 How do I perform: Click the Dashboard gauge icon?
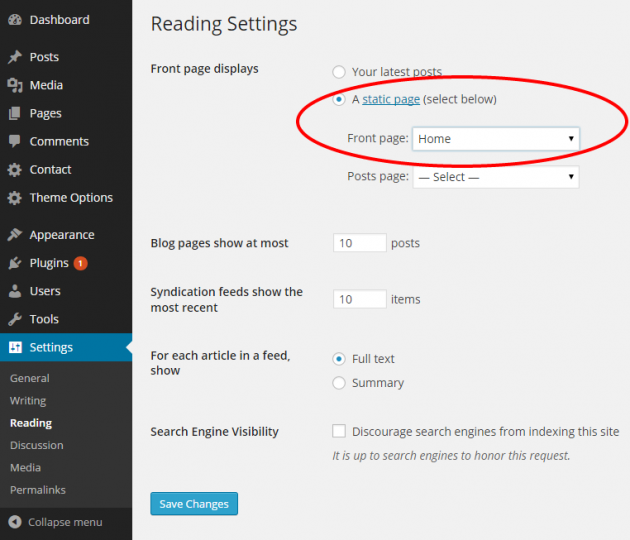coord(15,20)
